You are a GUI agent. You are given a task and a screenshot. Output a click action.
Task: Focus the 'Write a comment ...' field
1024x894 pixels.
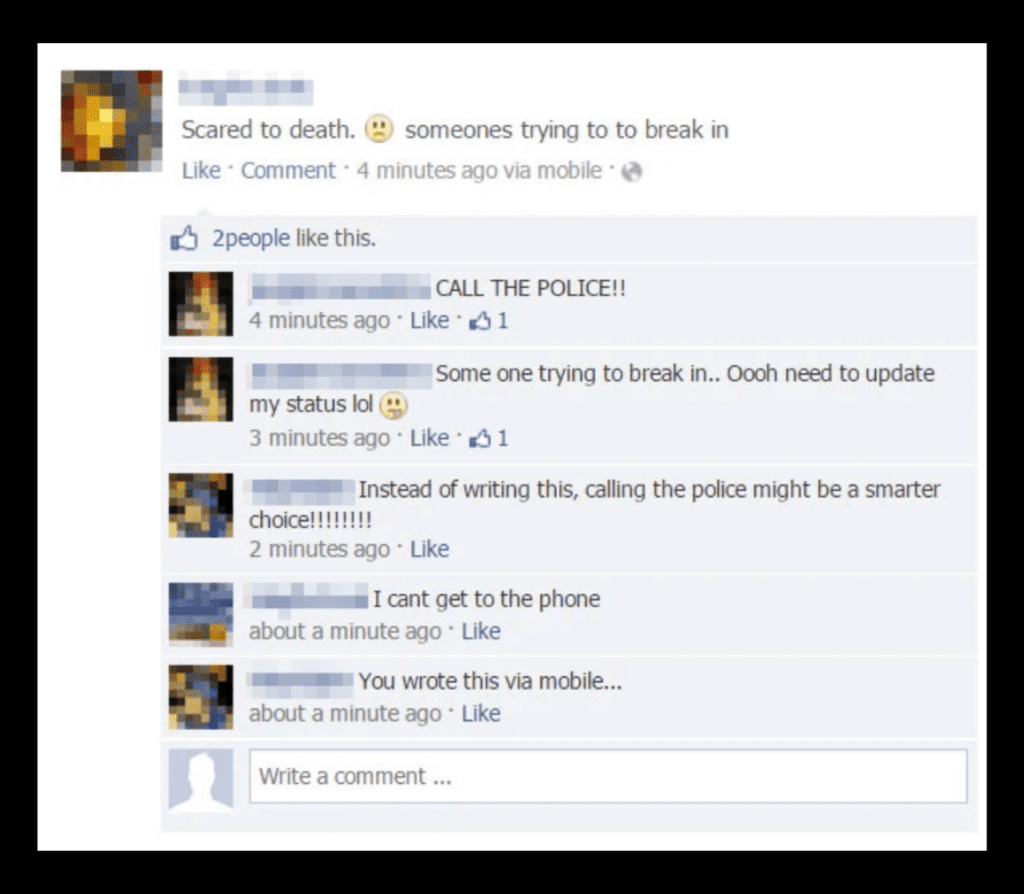point(608,776)
